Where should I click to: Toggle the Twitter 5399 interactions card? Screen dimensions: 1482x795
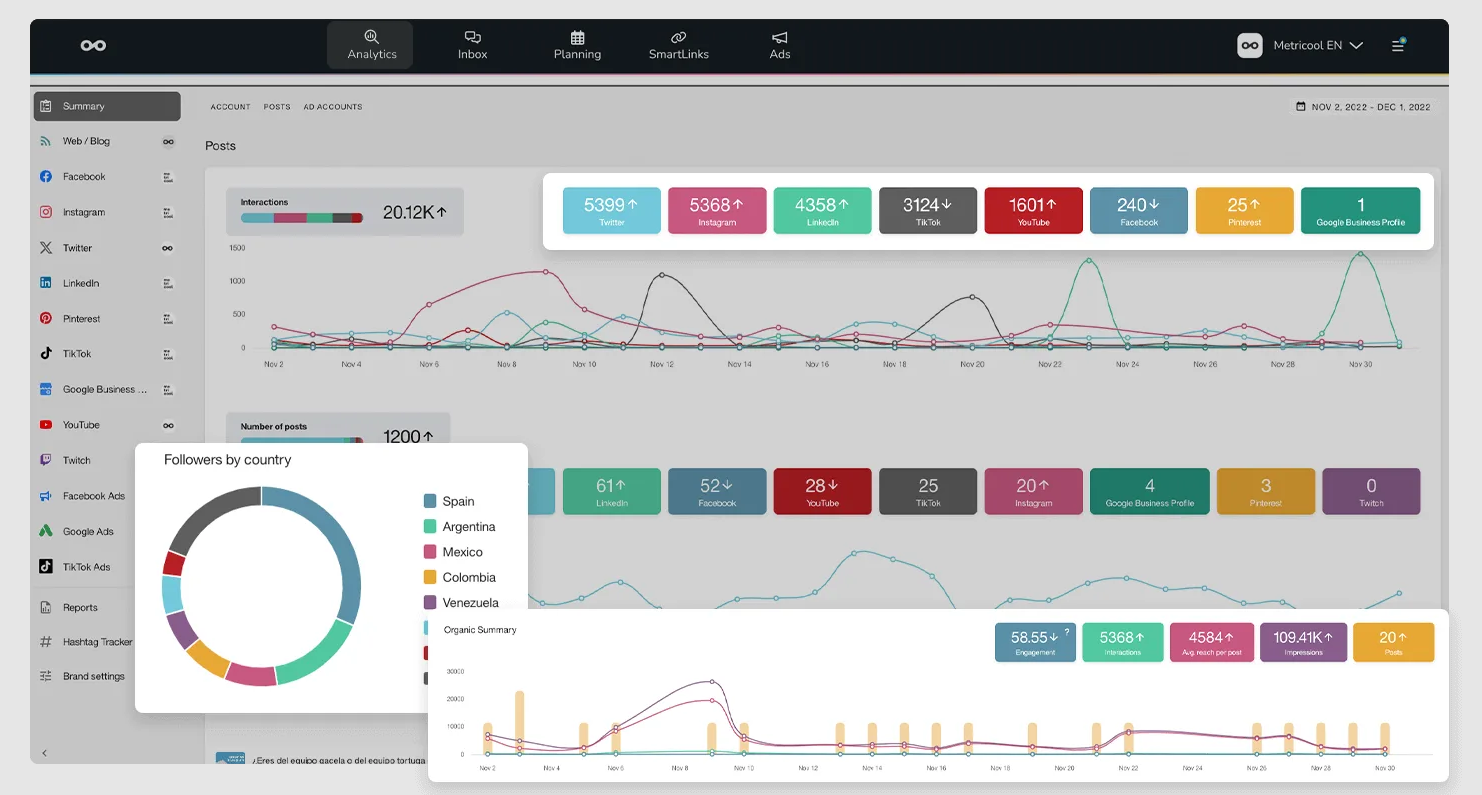coord(612,210)
